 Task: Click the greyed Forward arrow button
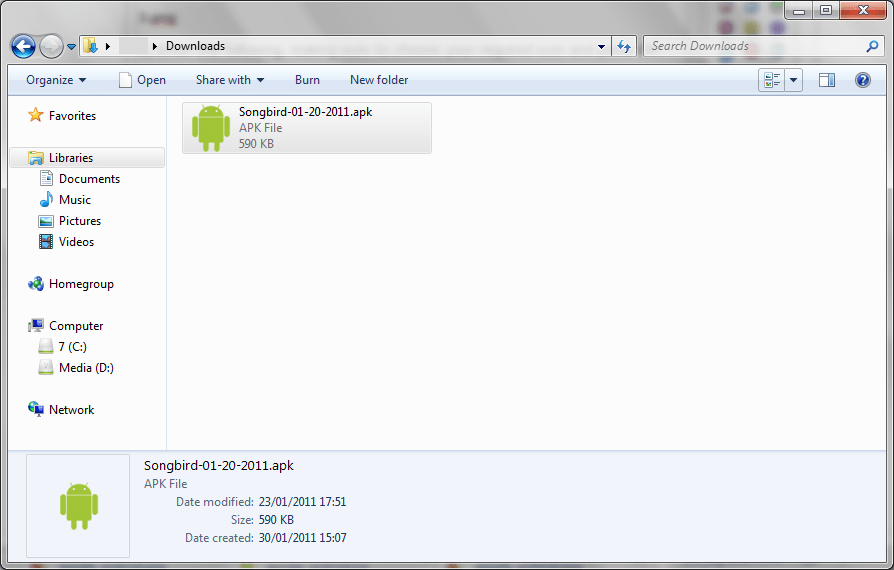(x=51, y=46)
